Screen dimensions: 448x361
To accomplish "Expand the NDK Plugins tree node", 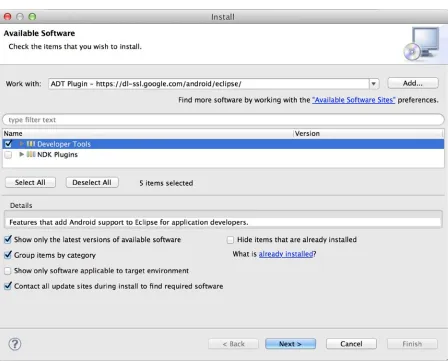I will [x=21, y=154].
